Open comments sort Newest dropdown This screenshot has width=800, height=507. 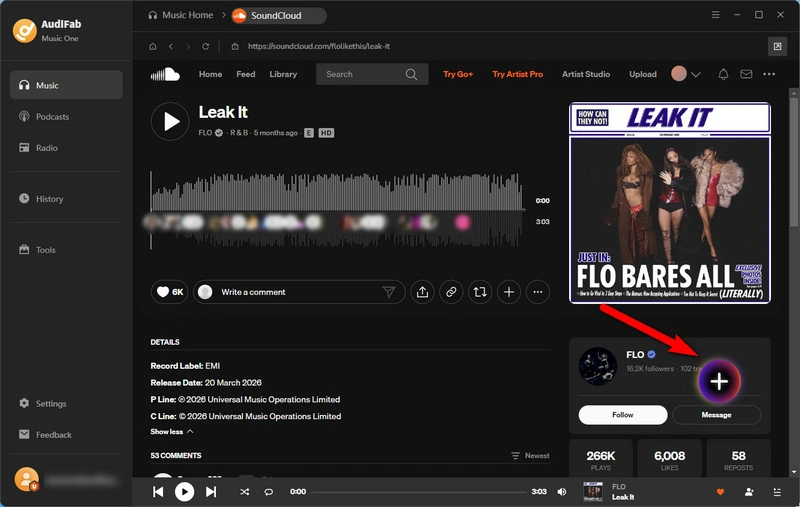531,455
